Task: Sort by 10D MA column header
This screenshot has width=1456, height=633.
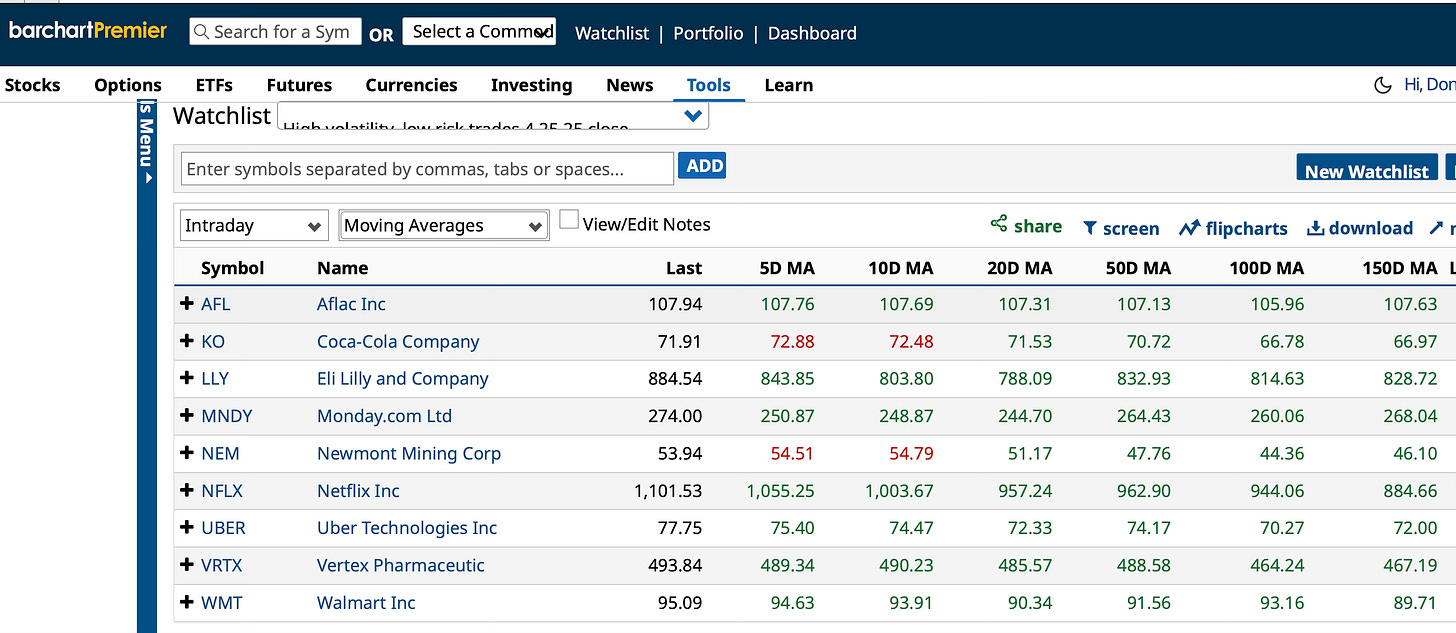Action: (x=901, y=268)
